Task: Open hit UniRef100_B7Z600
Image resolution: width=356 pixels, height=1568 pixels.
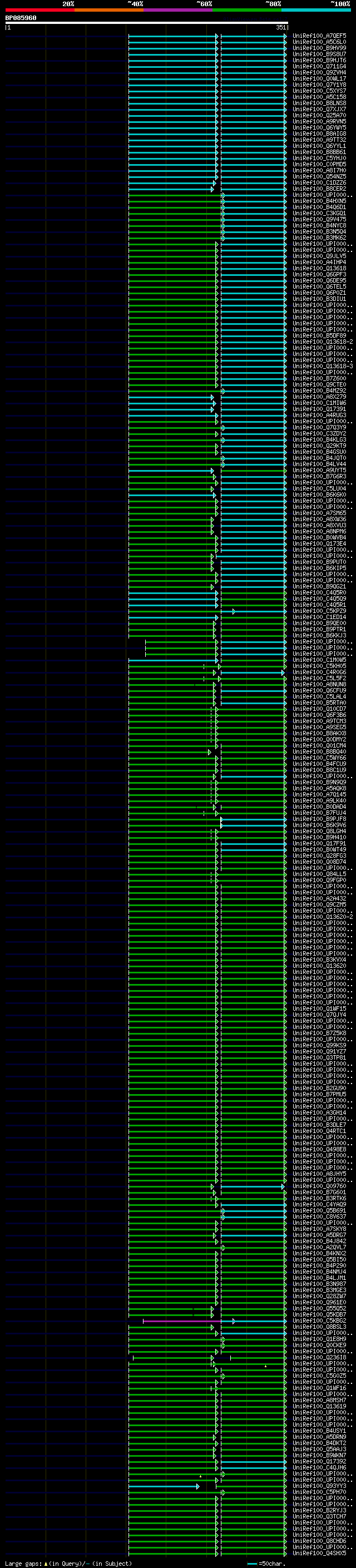Action: click(319, 379)
